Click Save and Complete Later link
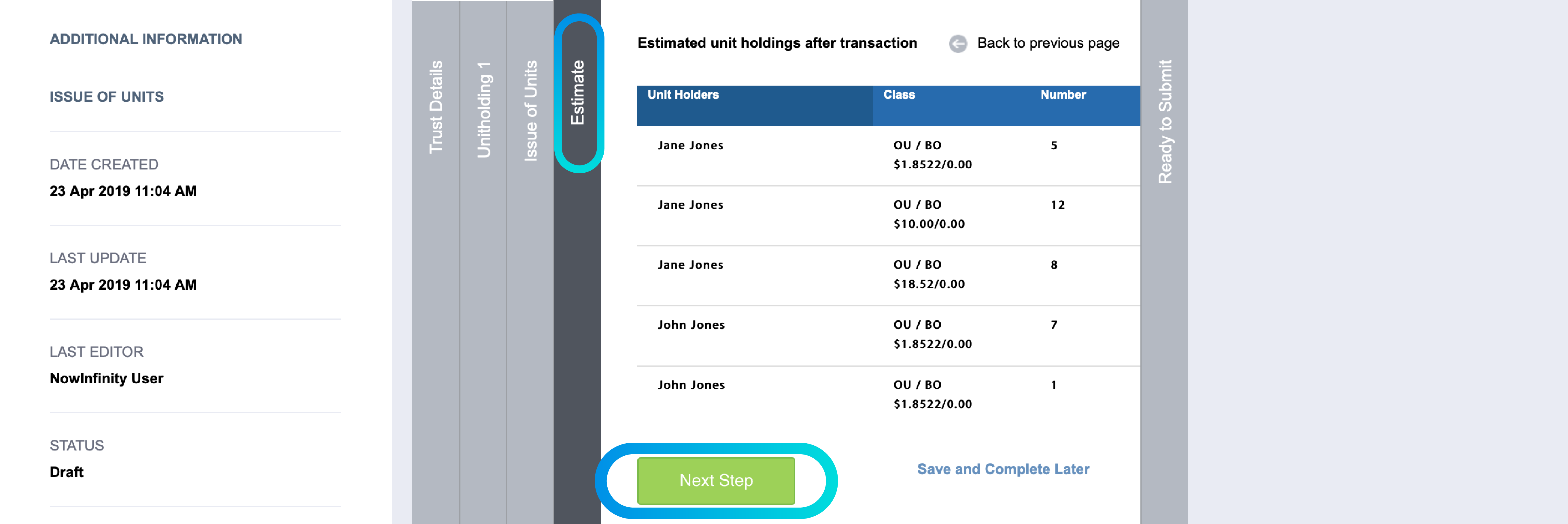The width and height of the screenshot is (1568, 524). [1003, 469]
